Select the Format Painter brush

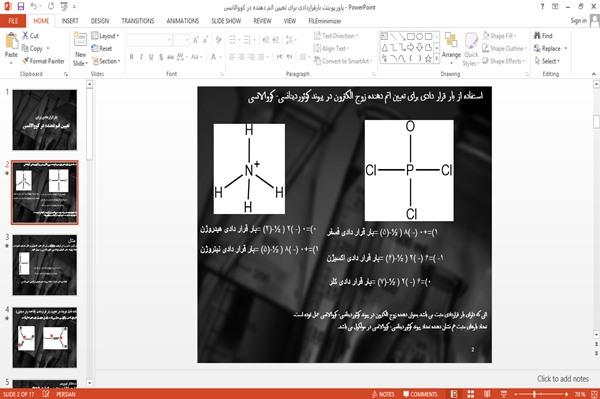(43, 61)
